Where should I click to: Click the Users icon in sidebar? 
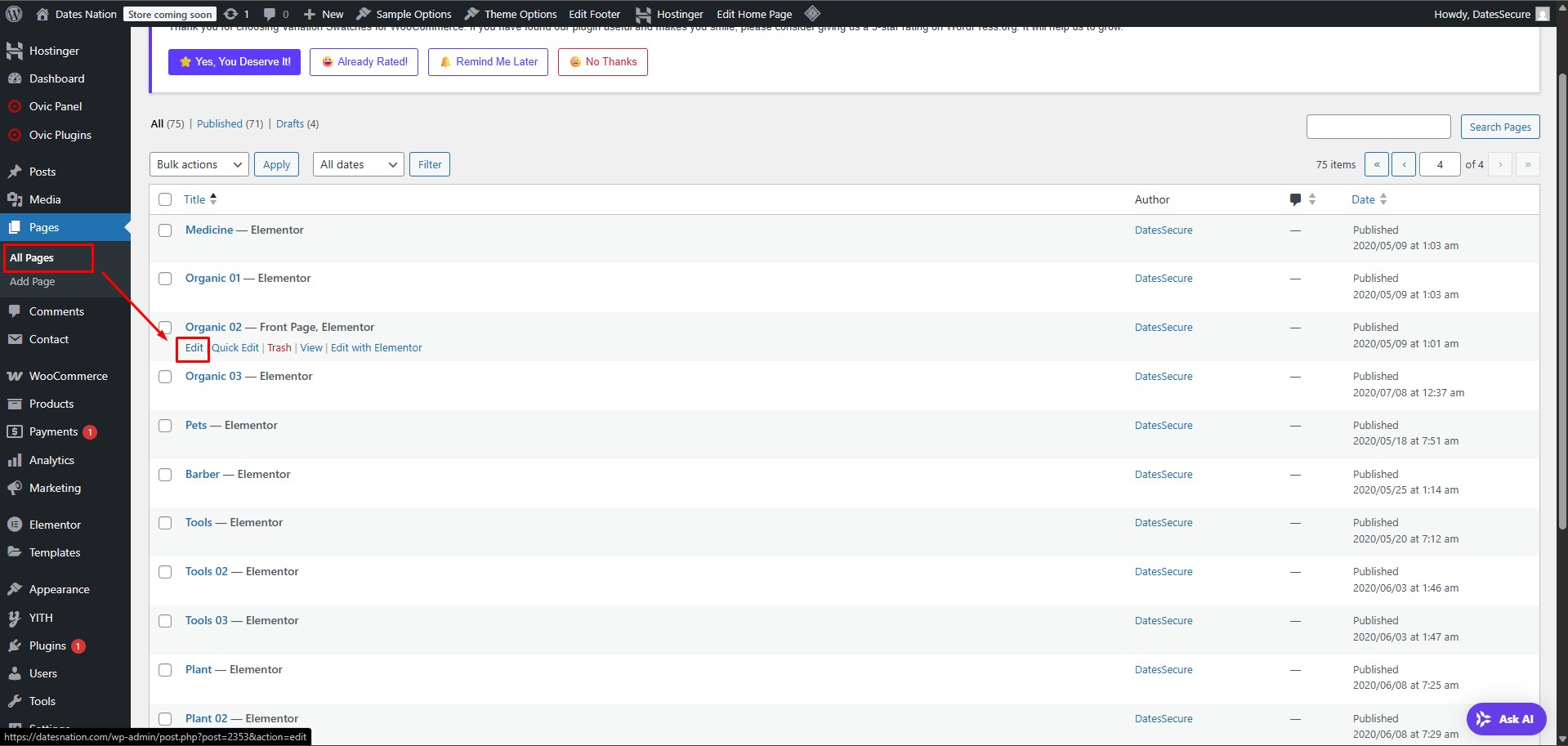tap(15, 673)
